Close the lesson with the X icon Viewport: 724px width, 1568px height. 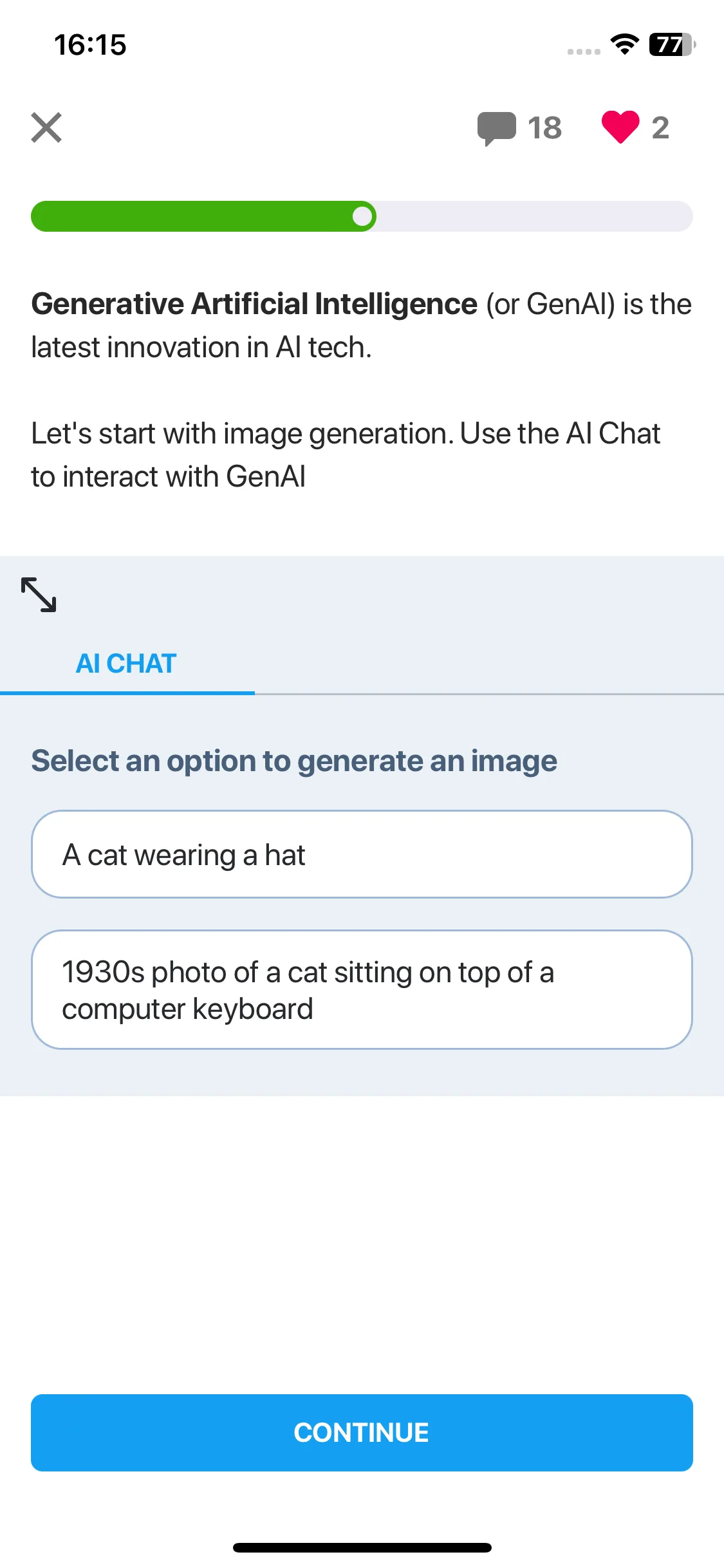(x=46, y=127)
